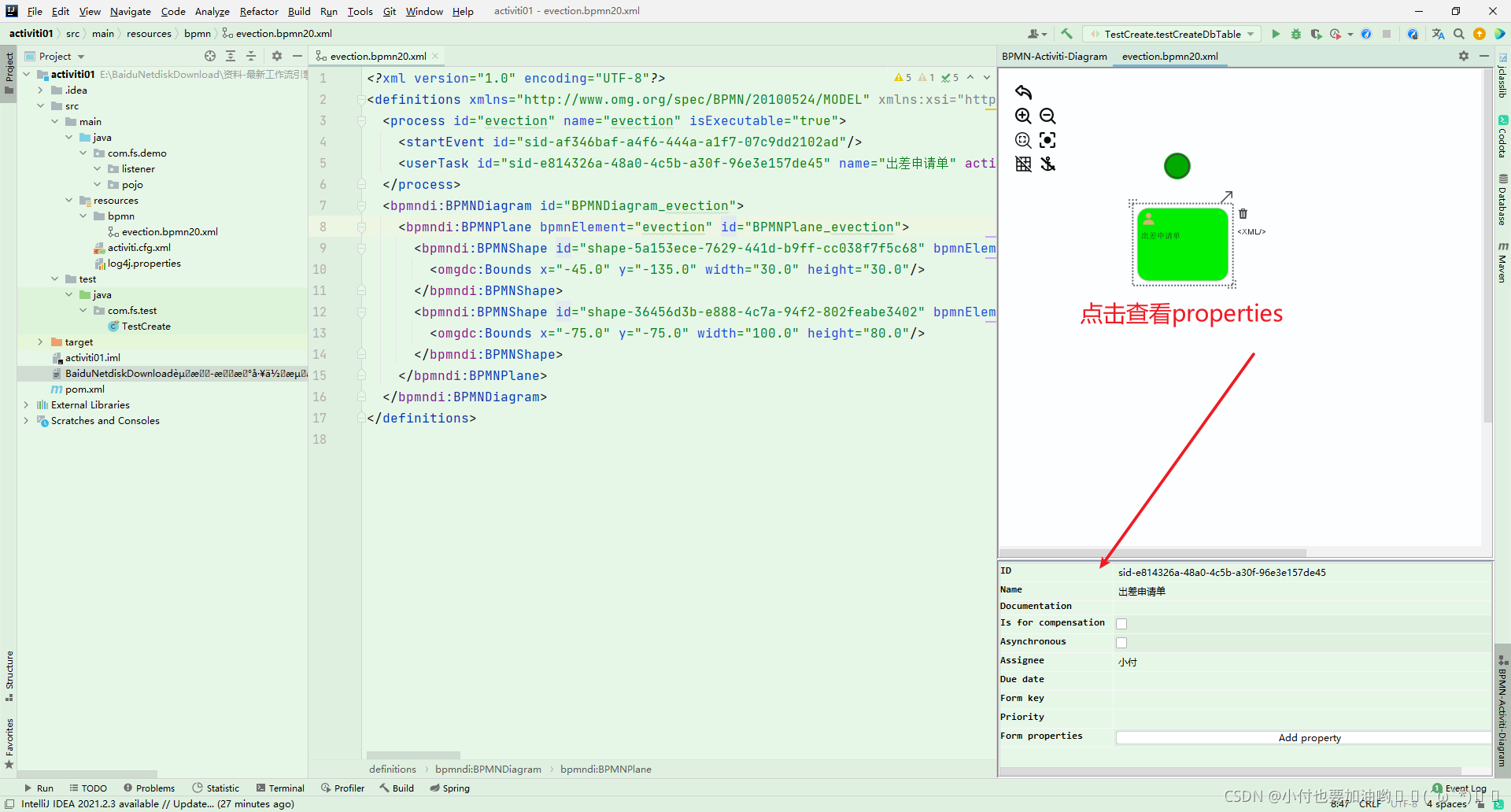Viewport: 1511px width, 812px height.
Task: Expand all in the Project panel
Action: 231,56
